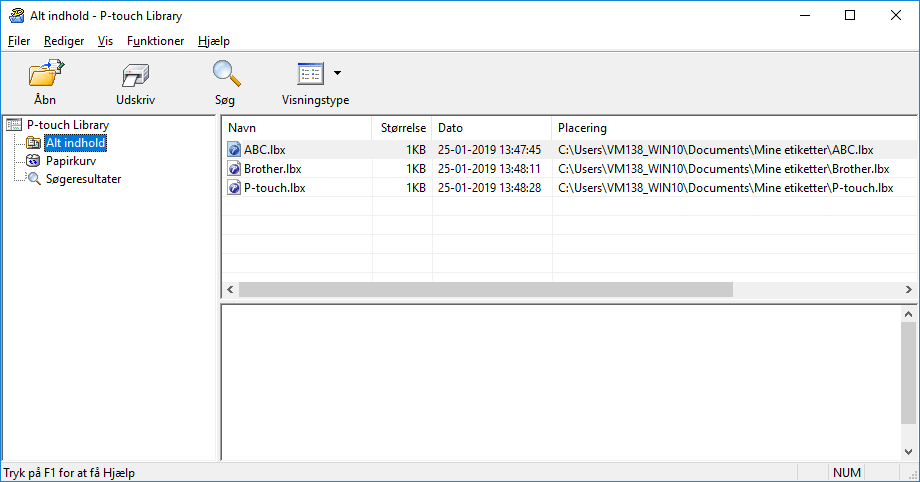Open the Funktioner menu
This screenshot has width=920, height=482.
155,41
